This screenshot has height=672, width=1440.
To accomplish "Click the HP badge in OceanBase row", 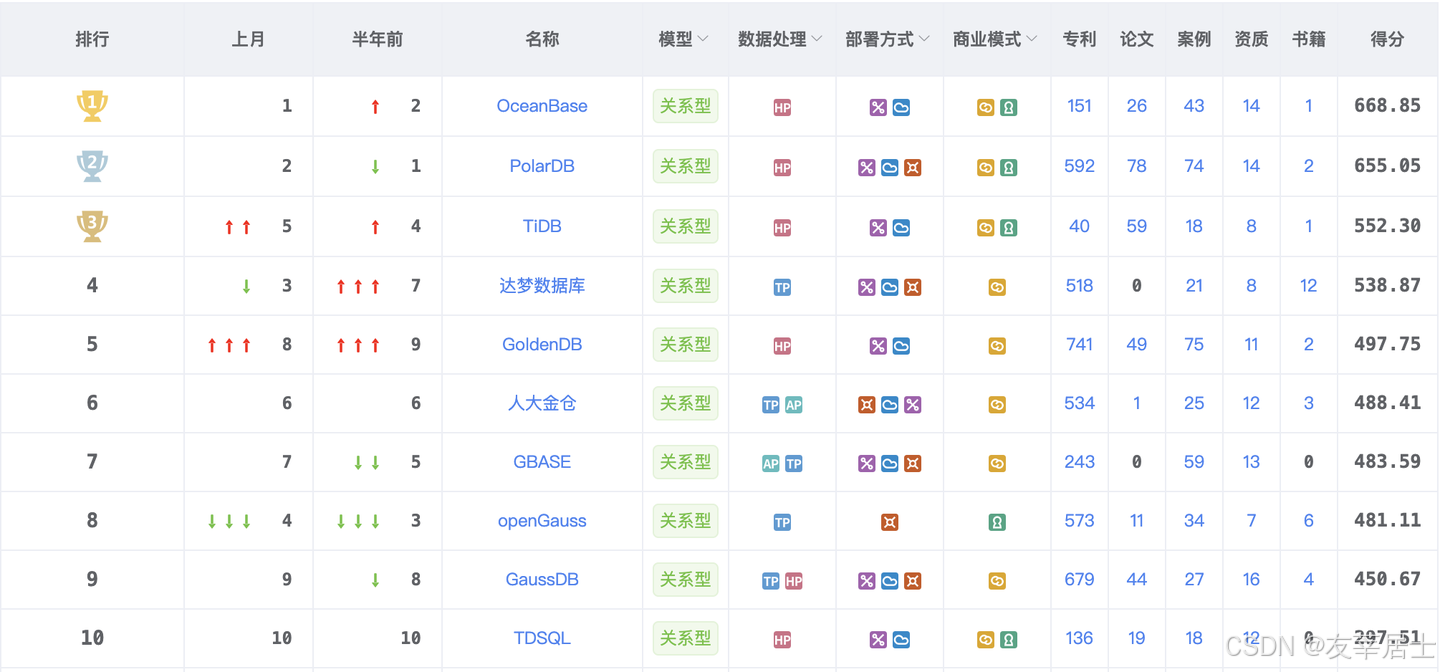I will tap(782, 108).
